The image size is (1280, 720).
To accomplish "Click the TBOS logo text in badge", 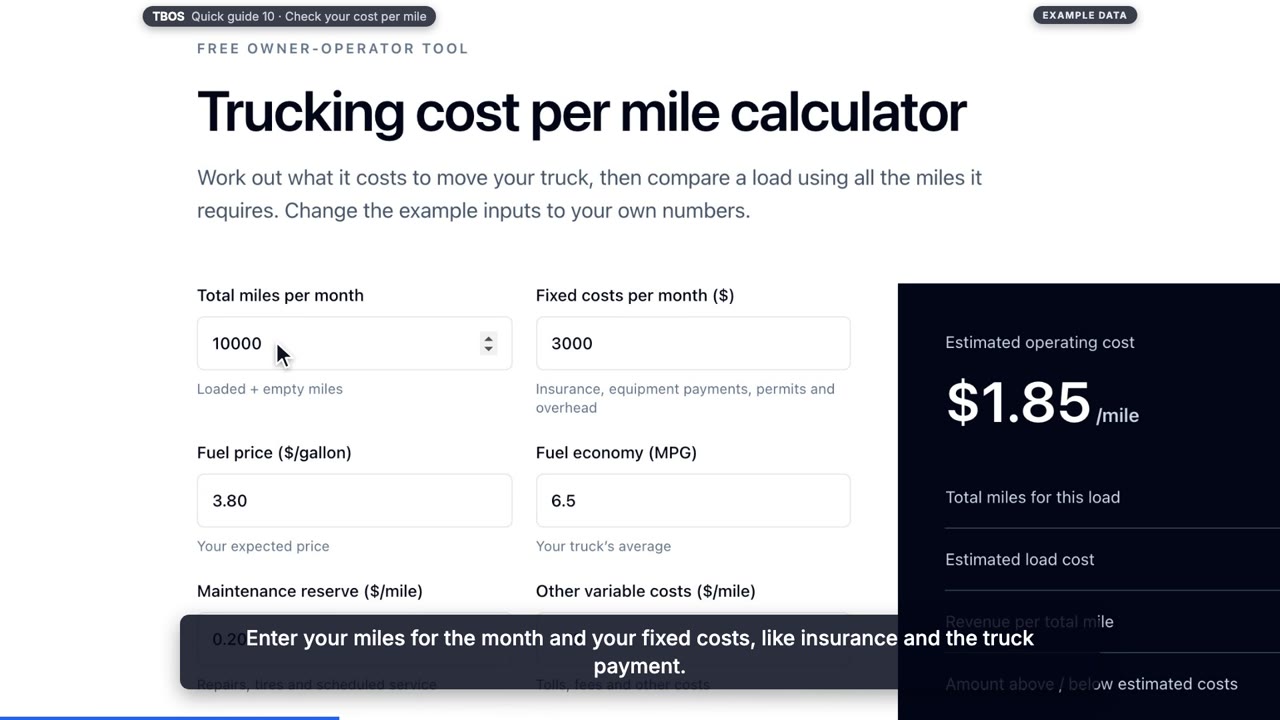I will coord(168,16).
